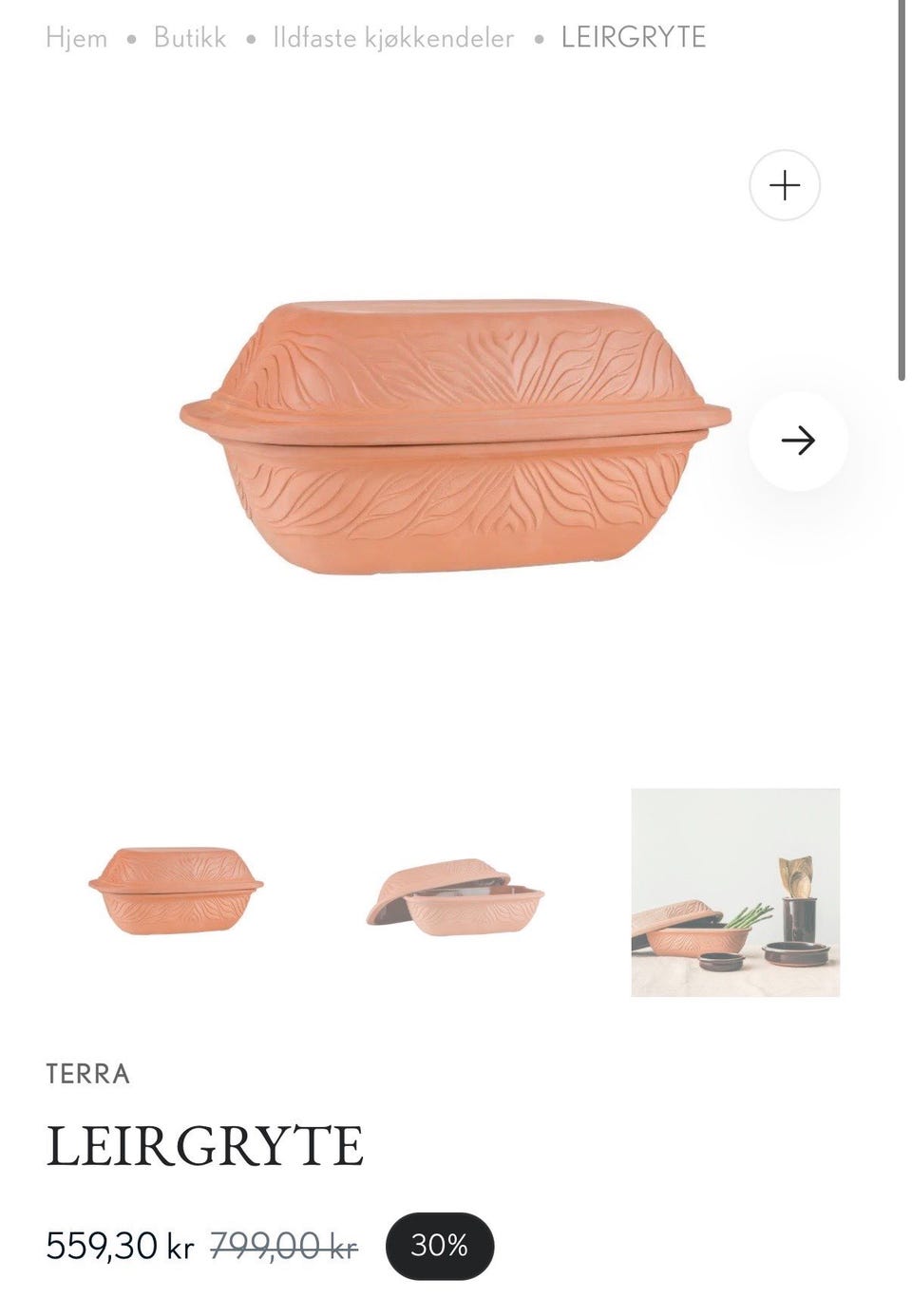This screenshot has width=912, height=1316.
Task: Open the TERRA brand label
Action: point(87,1074)
